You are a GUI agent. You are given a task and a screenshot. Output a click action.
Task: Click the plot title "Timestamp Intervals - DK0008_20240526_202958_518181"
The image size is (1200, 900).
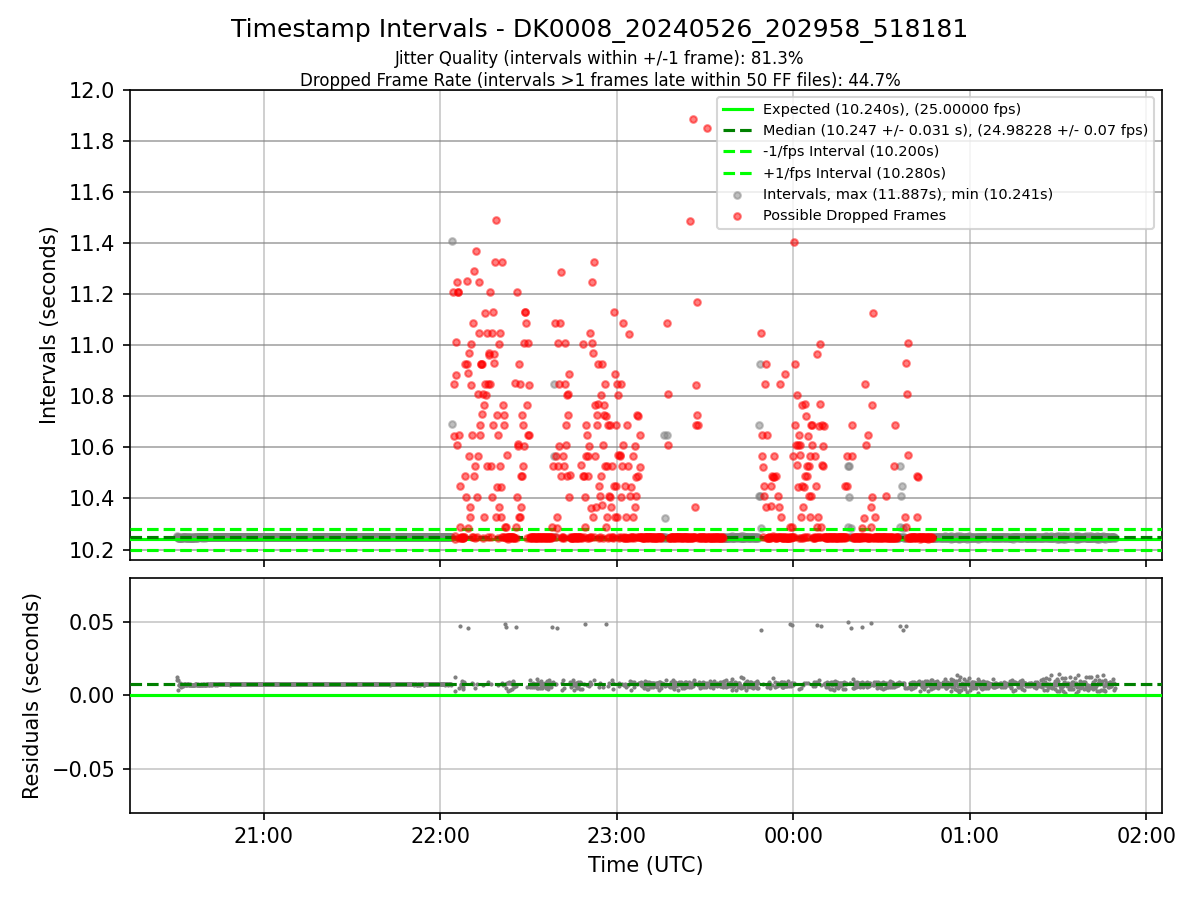tap(599, 29)
